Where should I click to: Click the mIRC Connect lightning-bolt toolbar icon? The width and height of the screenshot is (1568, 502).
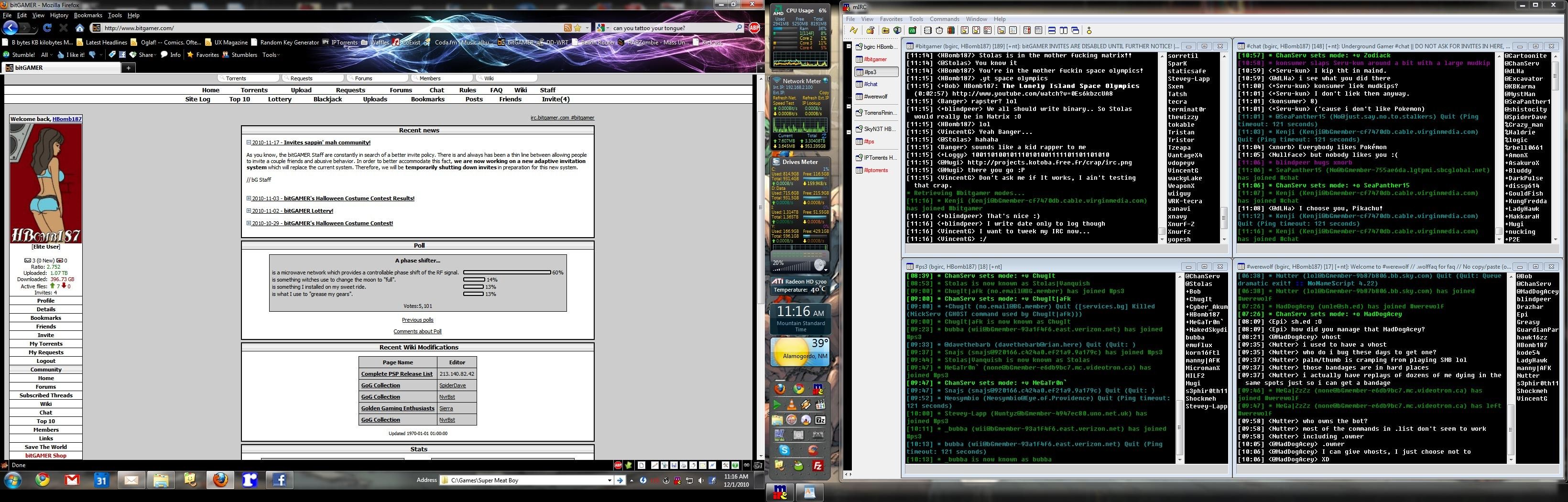(853, 31)
